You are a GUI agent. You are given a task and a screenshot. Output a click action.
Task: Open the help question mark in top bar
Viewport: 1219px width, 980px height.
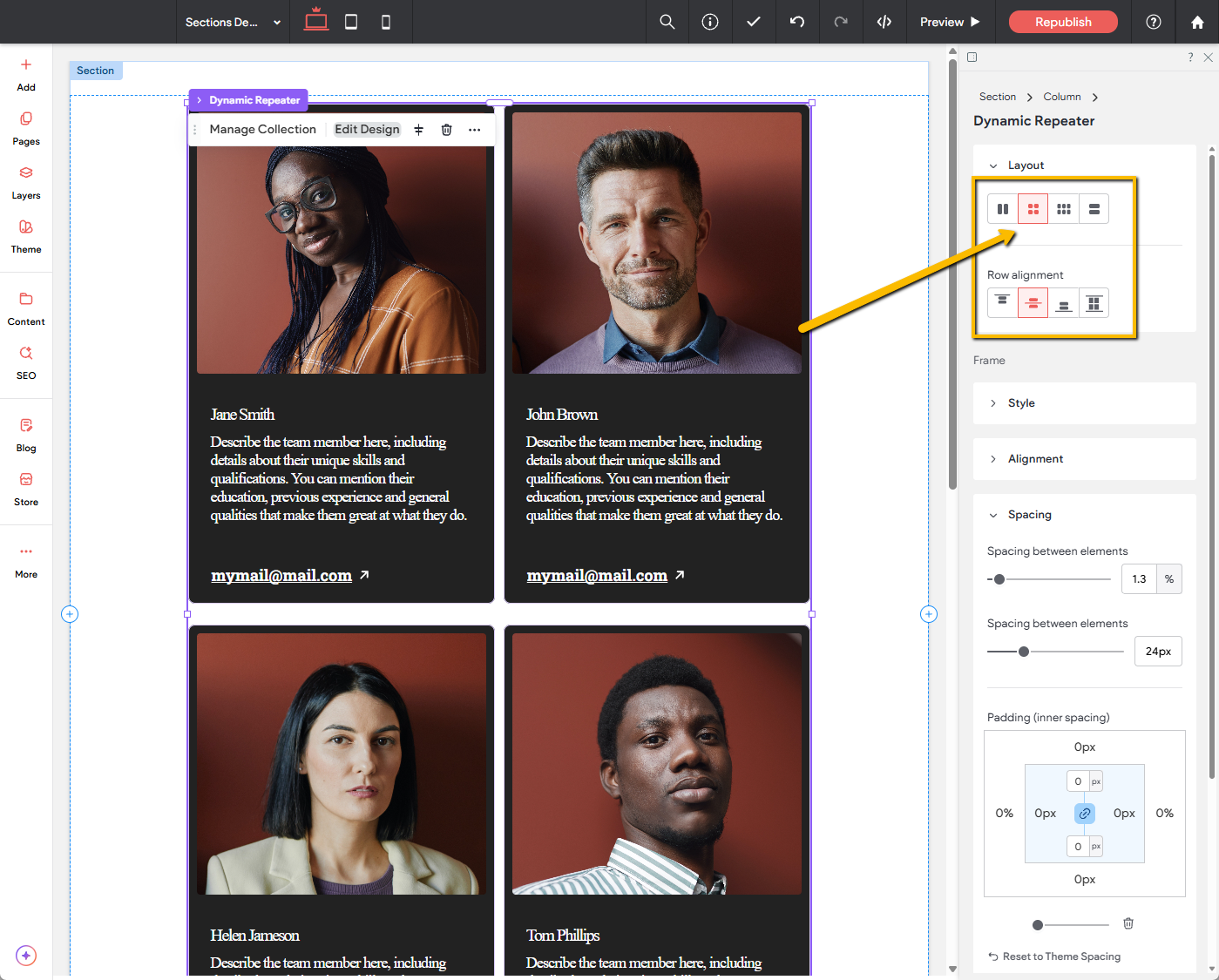[1154, 22]
